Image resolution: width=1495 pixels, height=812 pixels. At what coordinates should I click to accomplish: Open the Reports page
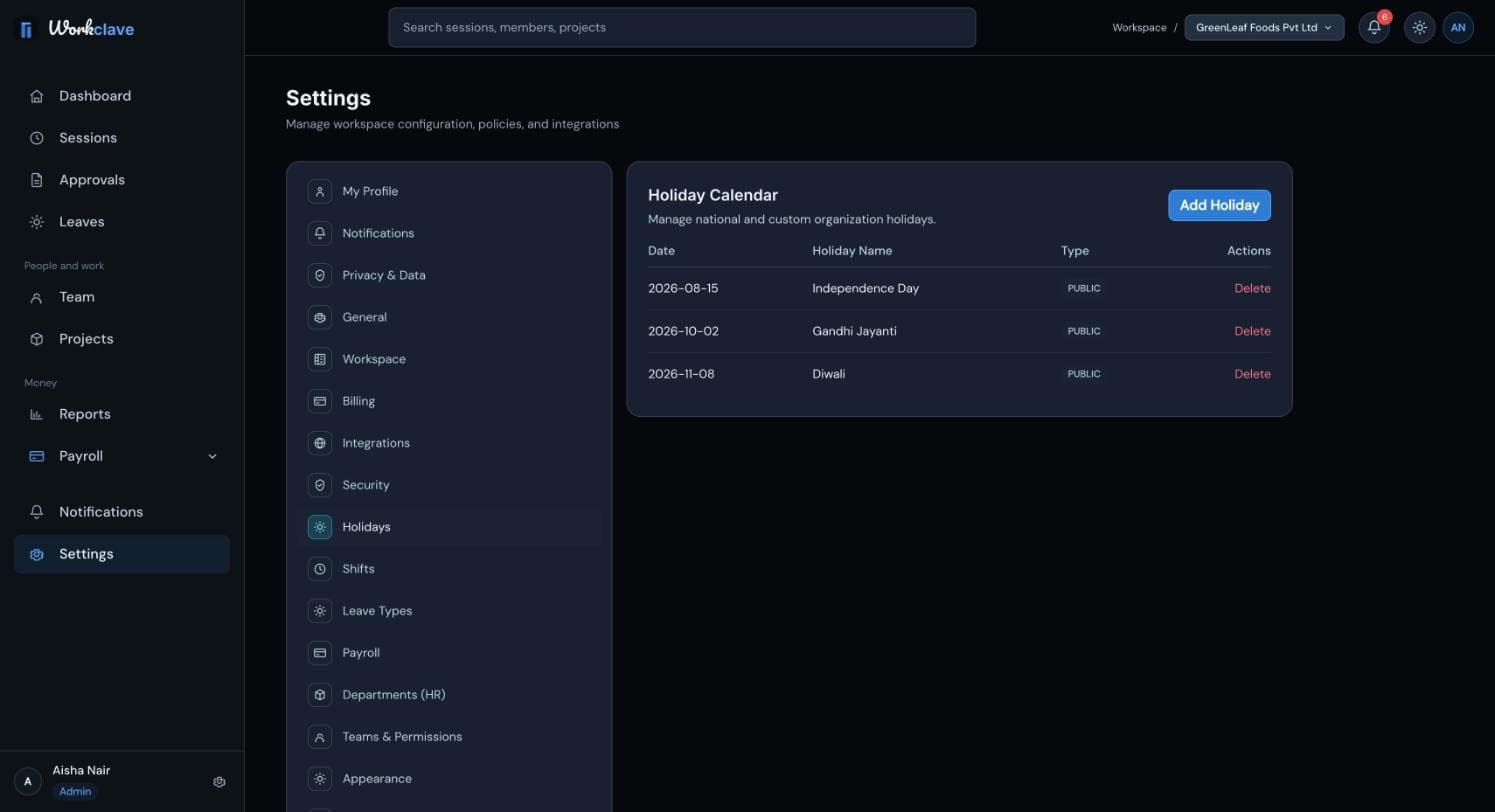click(122, 414)
